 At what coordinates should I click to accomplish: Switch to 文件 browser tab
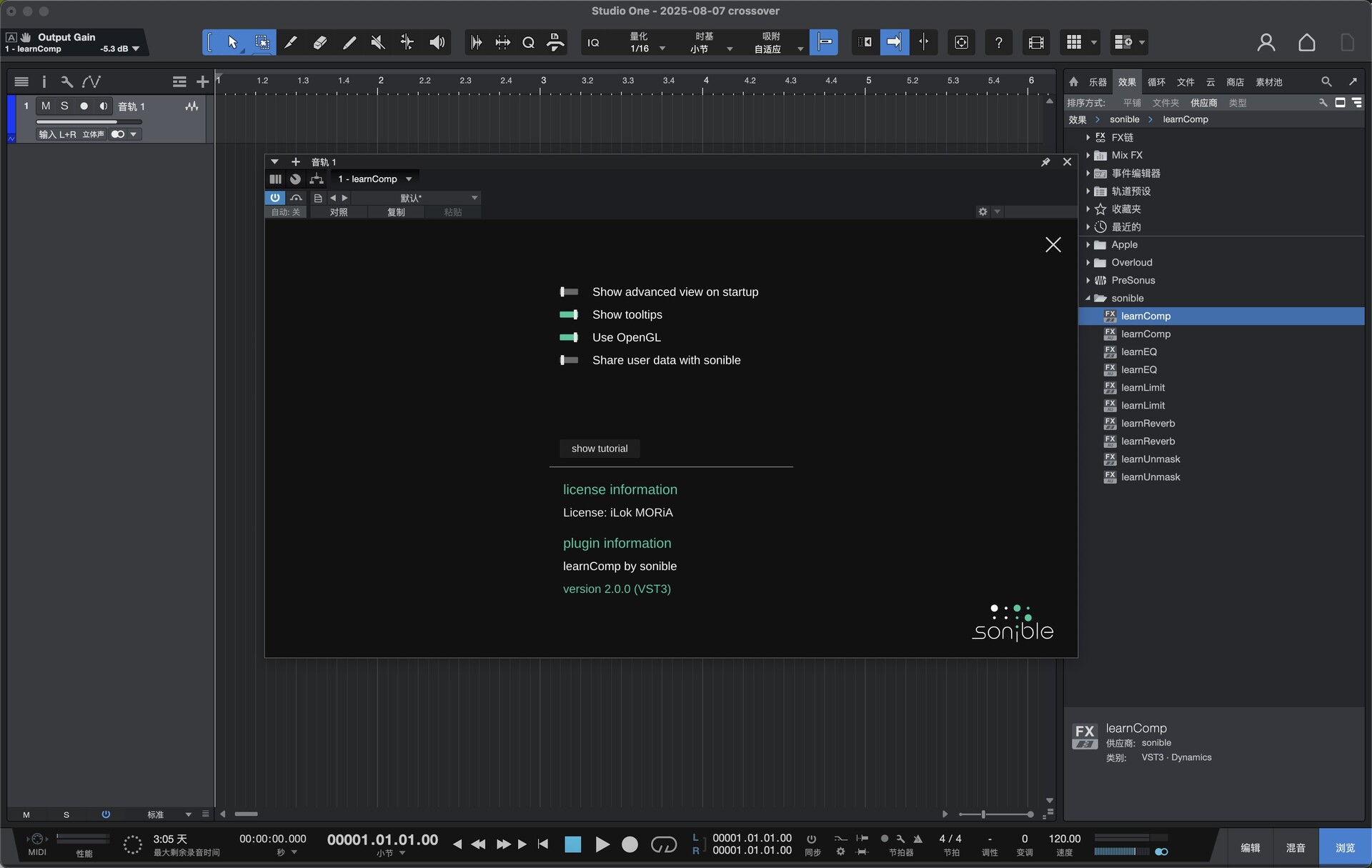pos(1185,82)
